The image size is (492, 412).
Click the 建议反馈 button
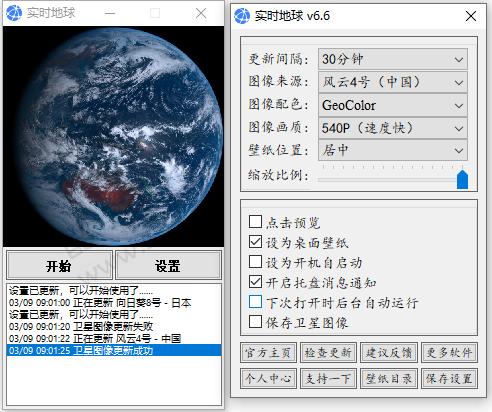click(x=389, y=352)
